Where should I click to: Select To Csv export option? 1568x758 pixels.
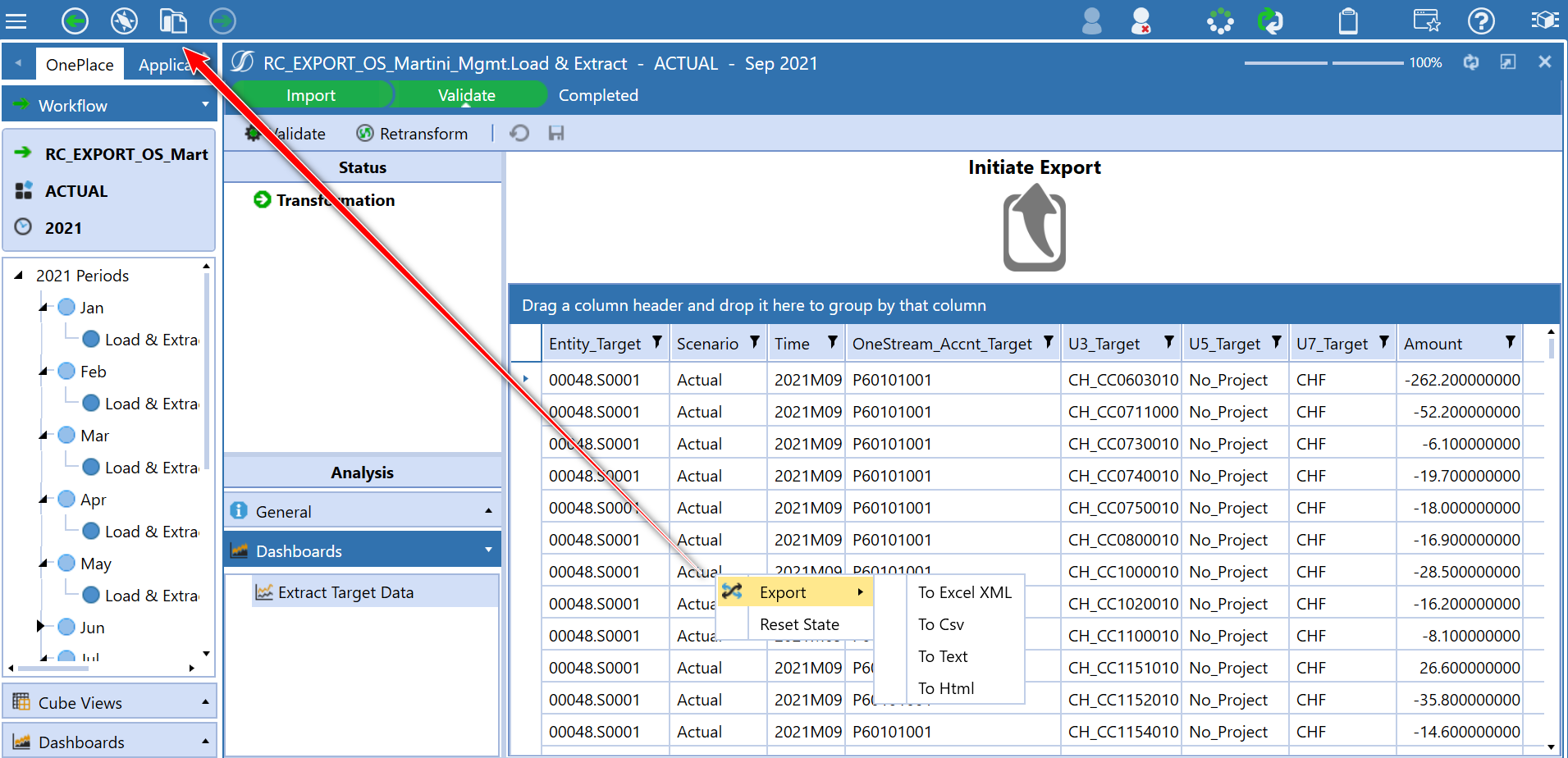[x=940, y=623]
